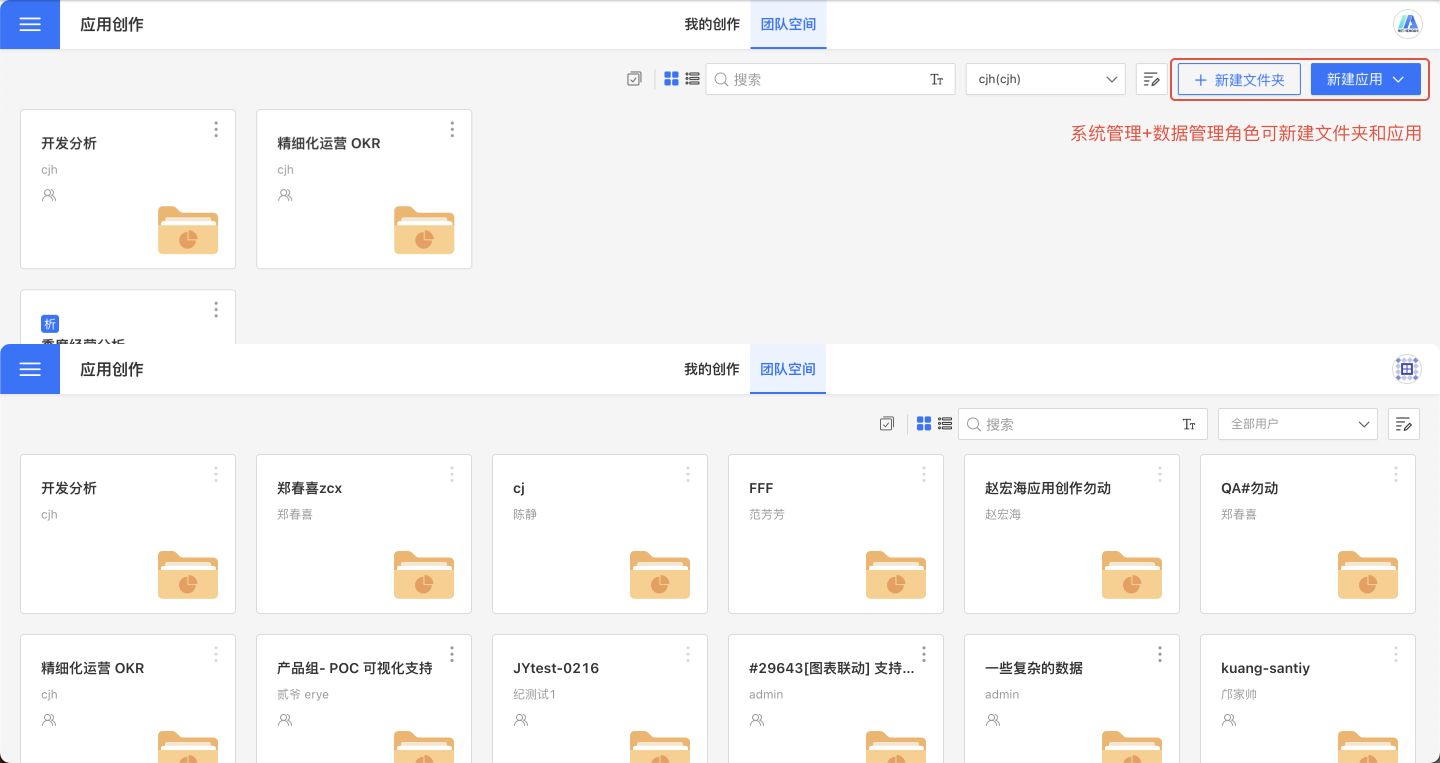Click the folder icon on QA#勿动 card

click(1368, 575)
